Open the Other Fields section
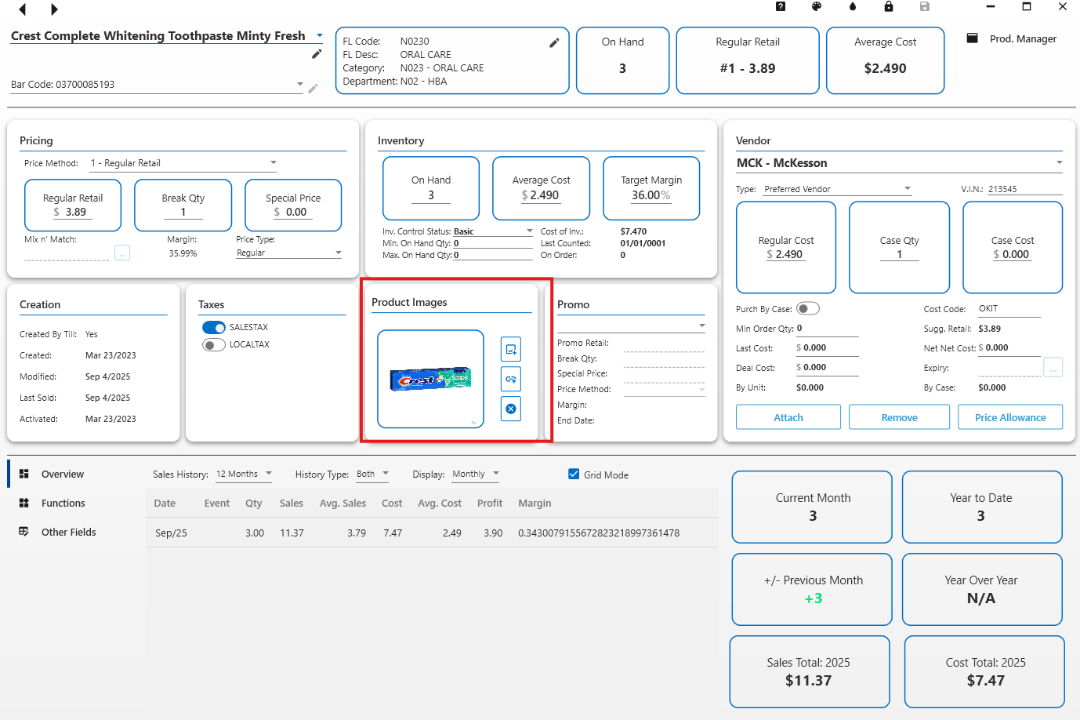The height and width of the screenshot is (720, 1080). pos(69,532)
